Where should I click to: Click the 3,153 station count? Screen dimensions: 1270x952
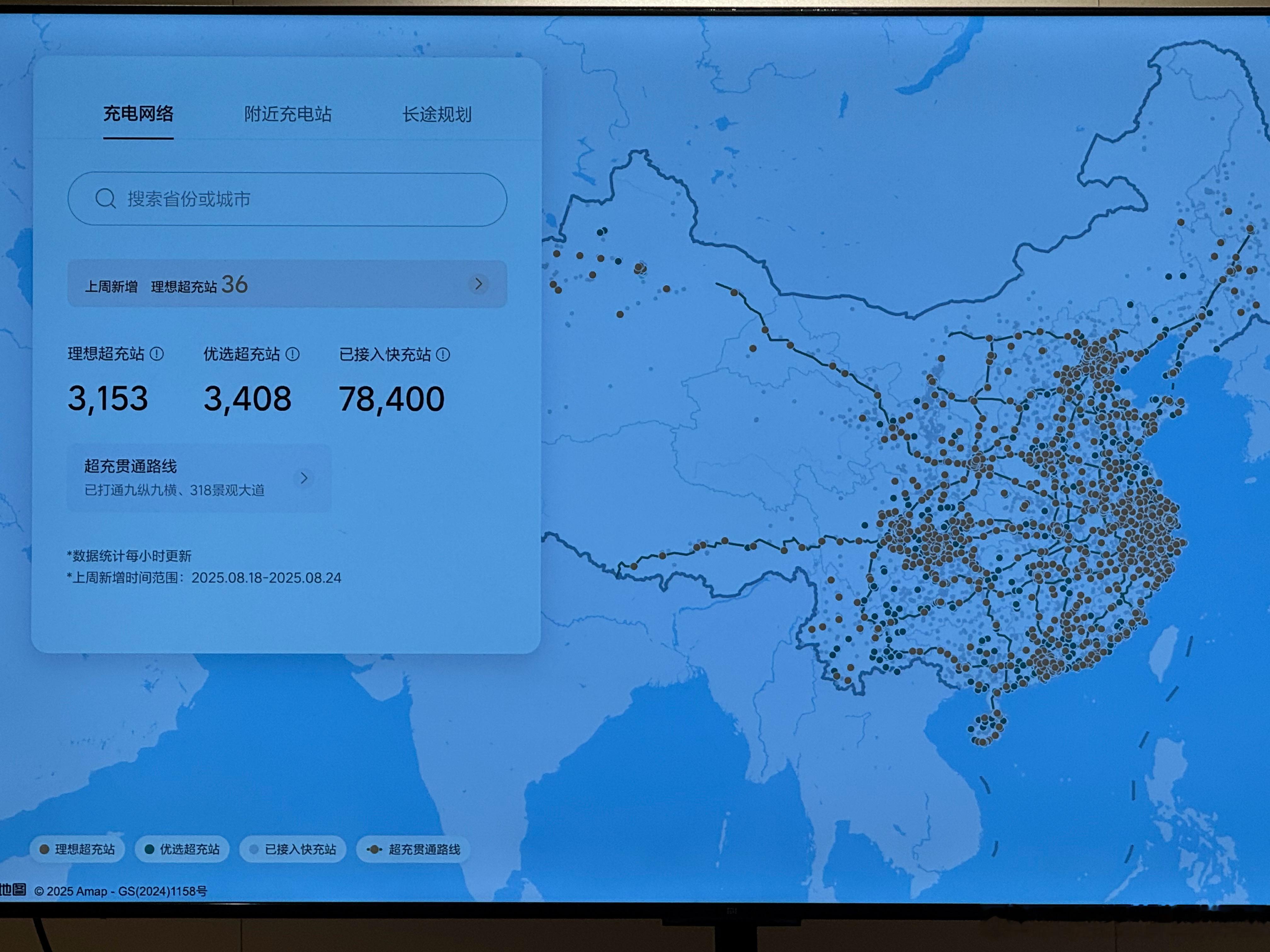(x=108, y=398)
